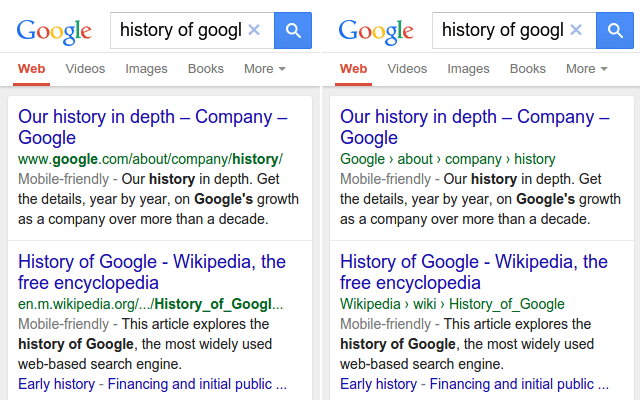Switch to Images tab in right panel
Image resolution: width=640 pixels, height=400 pixels.
[x=468, y=69]
